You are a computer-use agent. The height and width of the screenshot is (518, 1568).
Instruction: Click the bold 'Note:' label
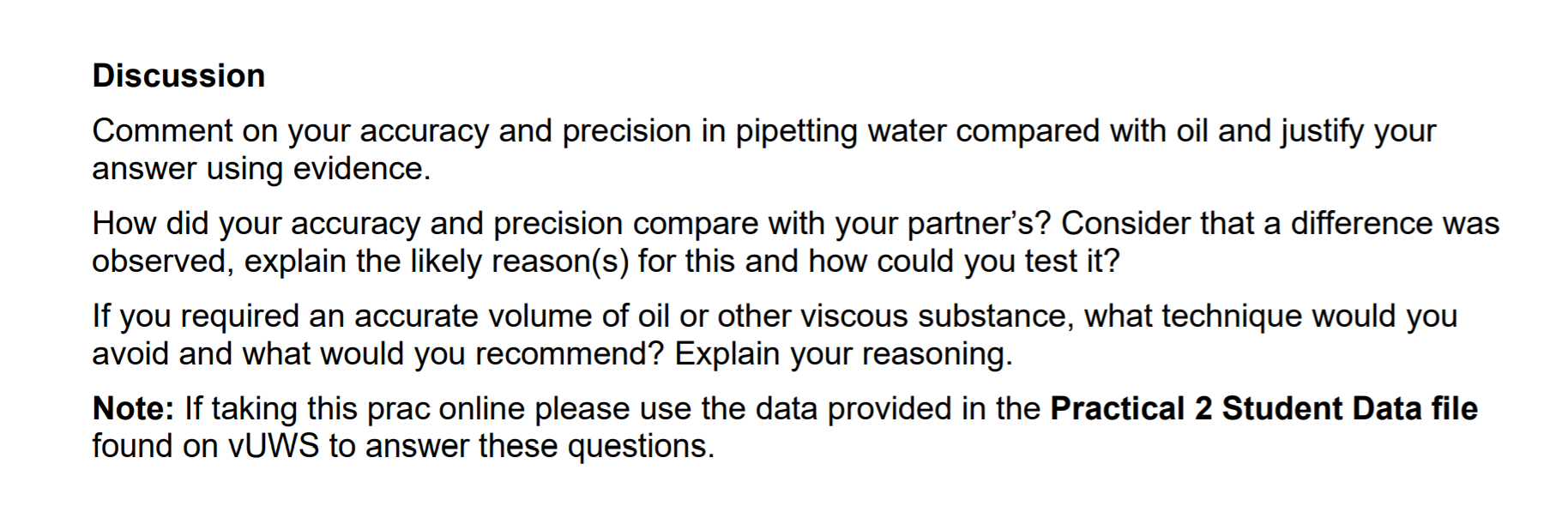point(134,408)
